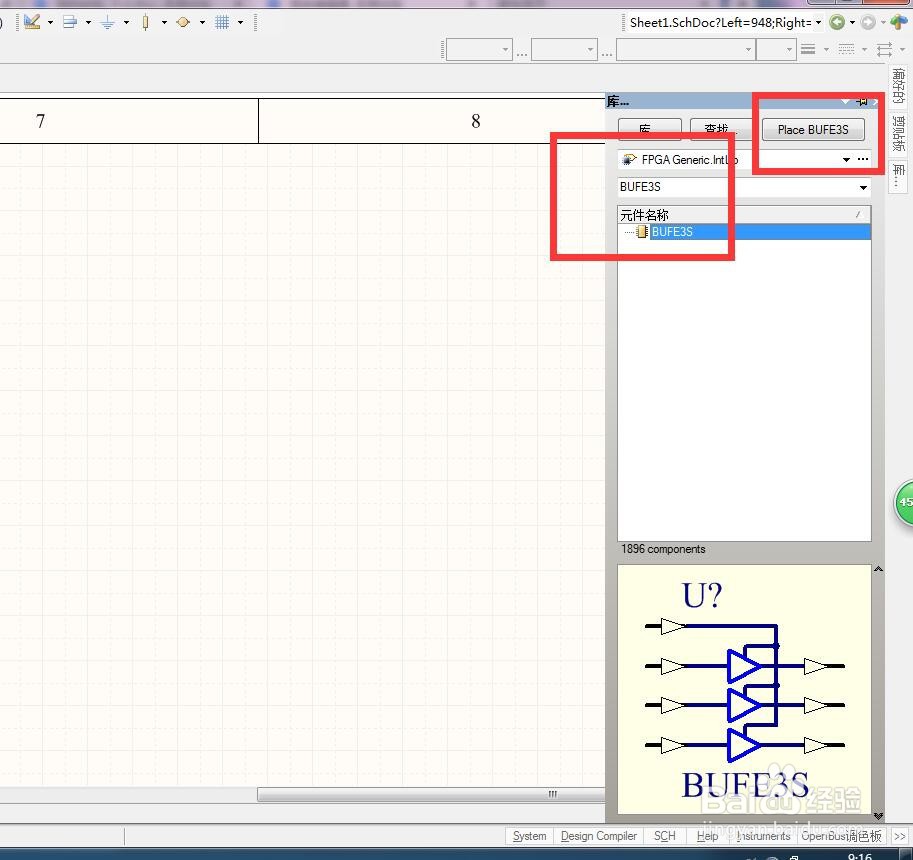Sort by the 元件名称 column header
Image resolution: width=913 pixels, height=860 pixels.
point(744,215)
